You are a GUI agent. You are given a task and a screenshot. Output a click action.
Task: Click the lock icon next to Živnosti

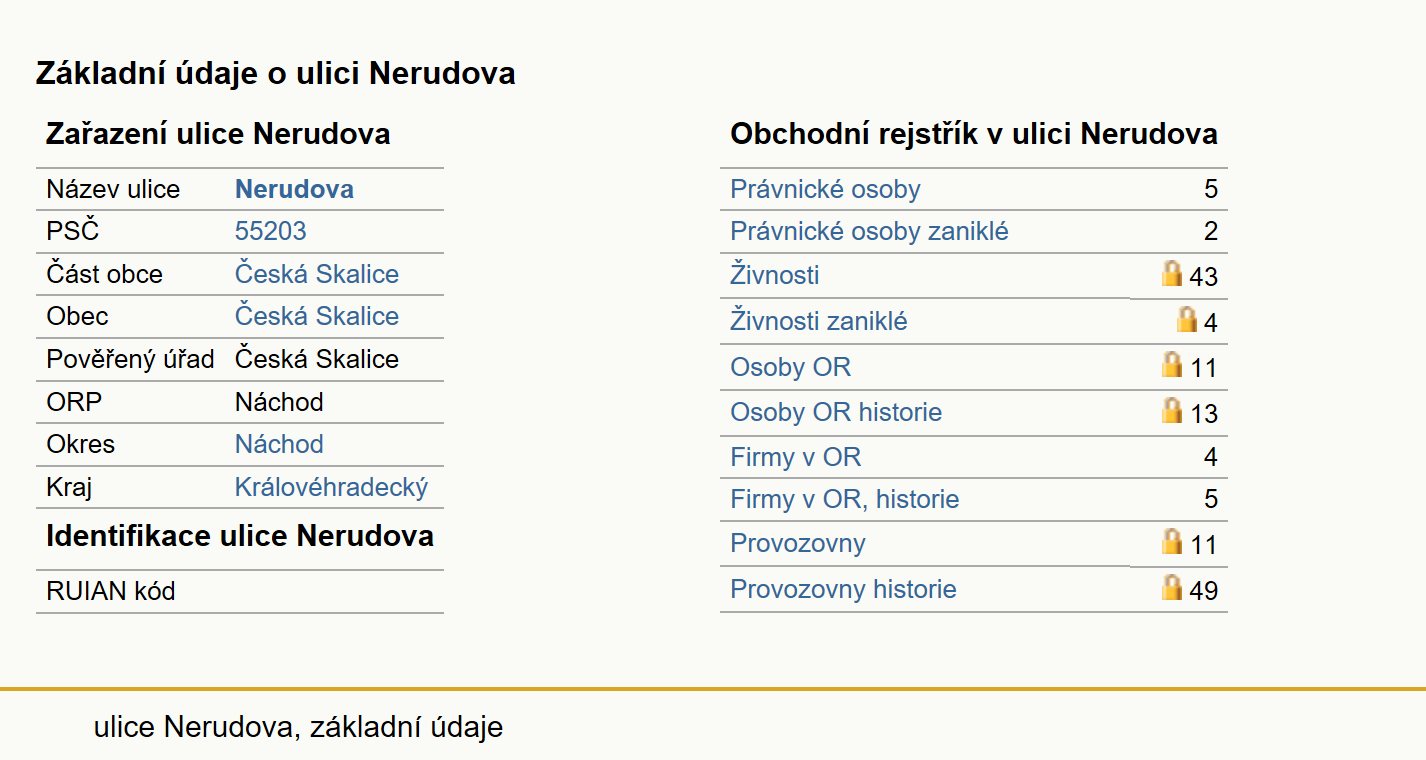(x=1172, y=274)
